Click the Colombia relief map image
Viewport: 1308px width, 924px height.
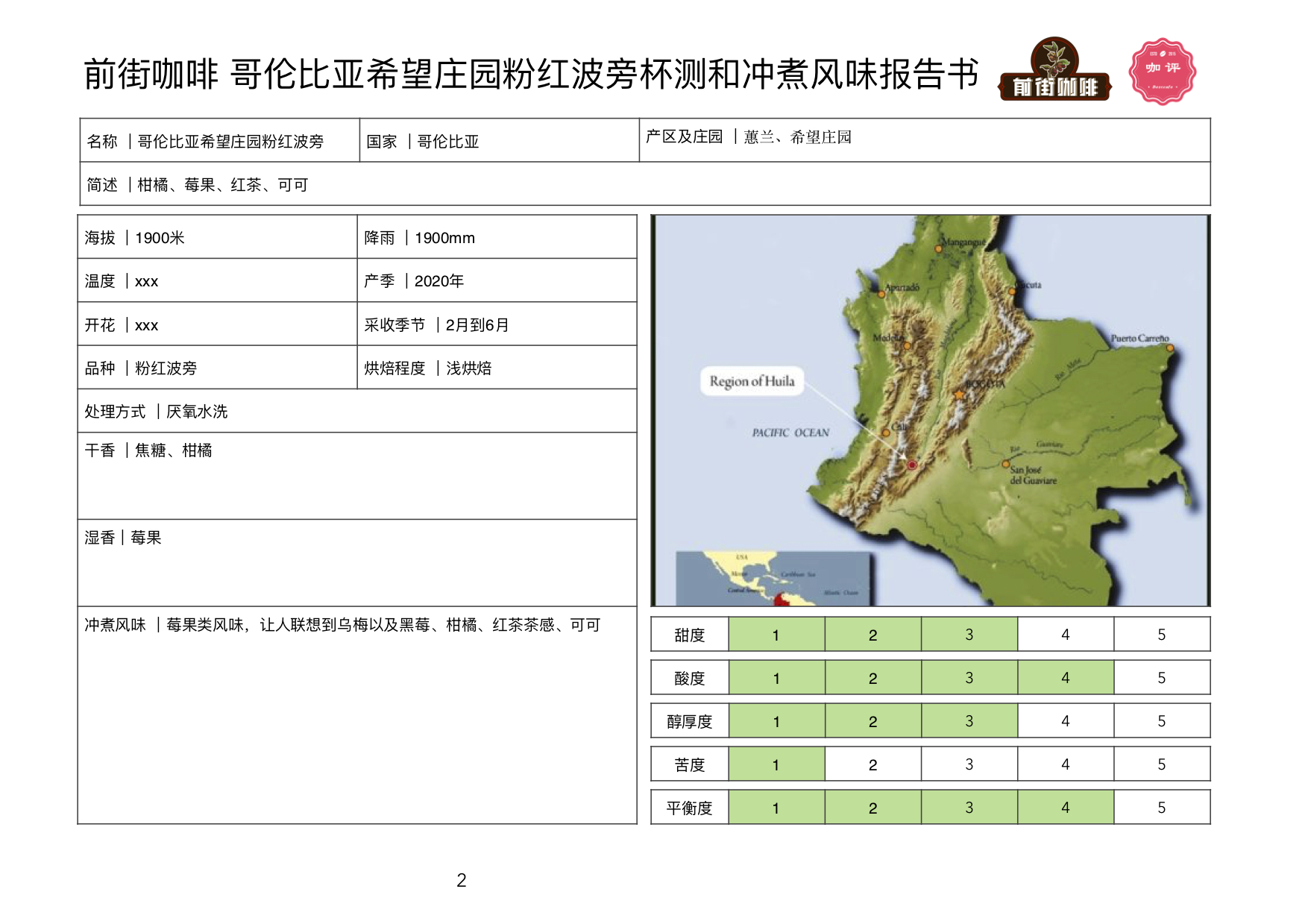tap(930, 410)
